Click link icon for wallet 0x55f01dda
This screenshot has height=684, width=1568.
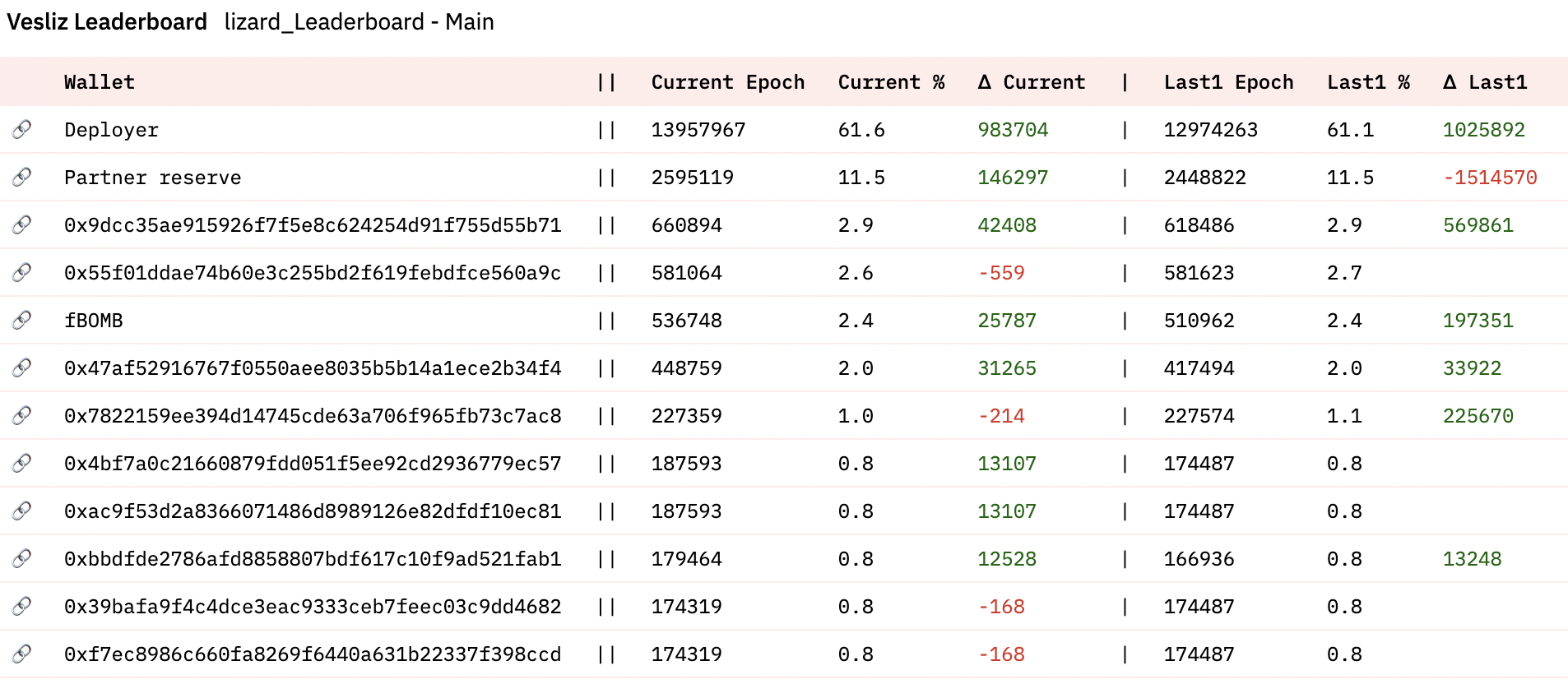22,272
